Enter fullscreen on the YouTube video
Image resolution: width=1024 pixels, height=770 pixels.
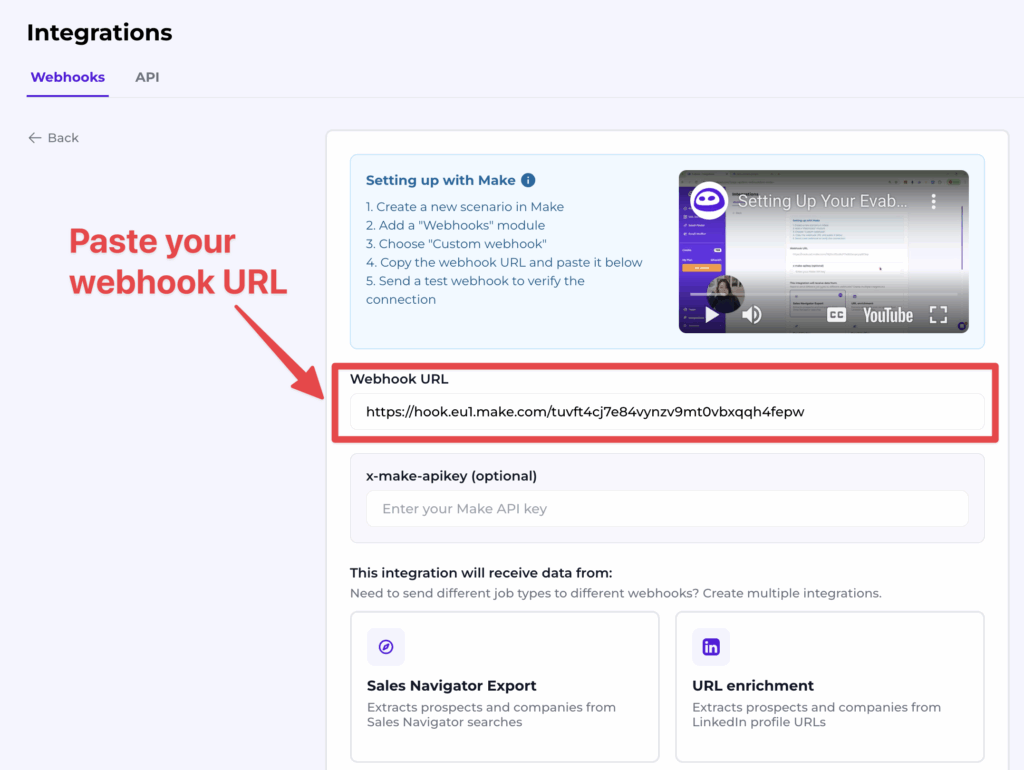(939, 315)
